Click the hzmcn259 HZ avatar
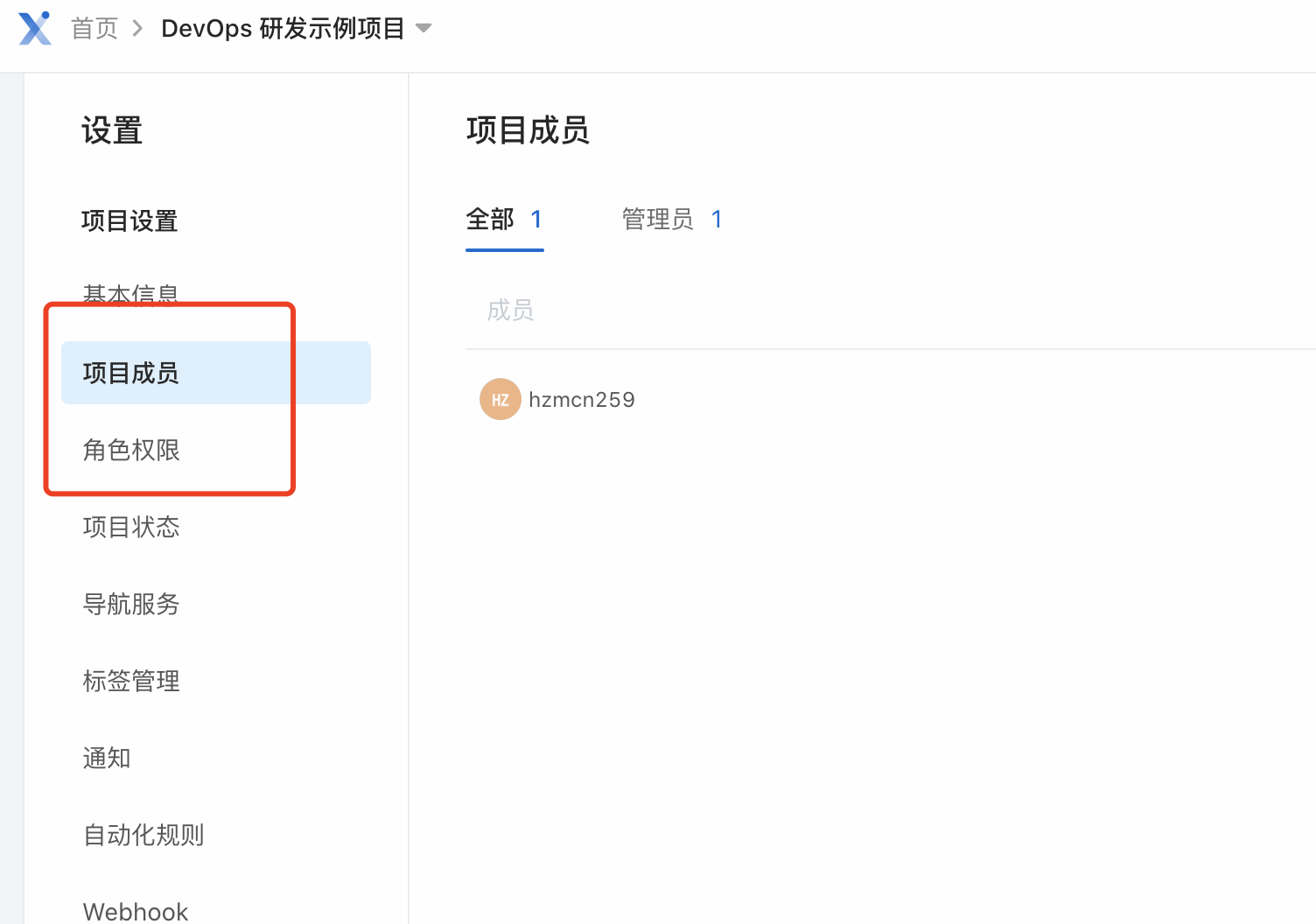1316x924 pixels. [x=500, y=399]
